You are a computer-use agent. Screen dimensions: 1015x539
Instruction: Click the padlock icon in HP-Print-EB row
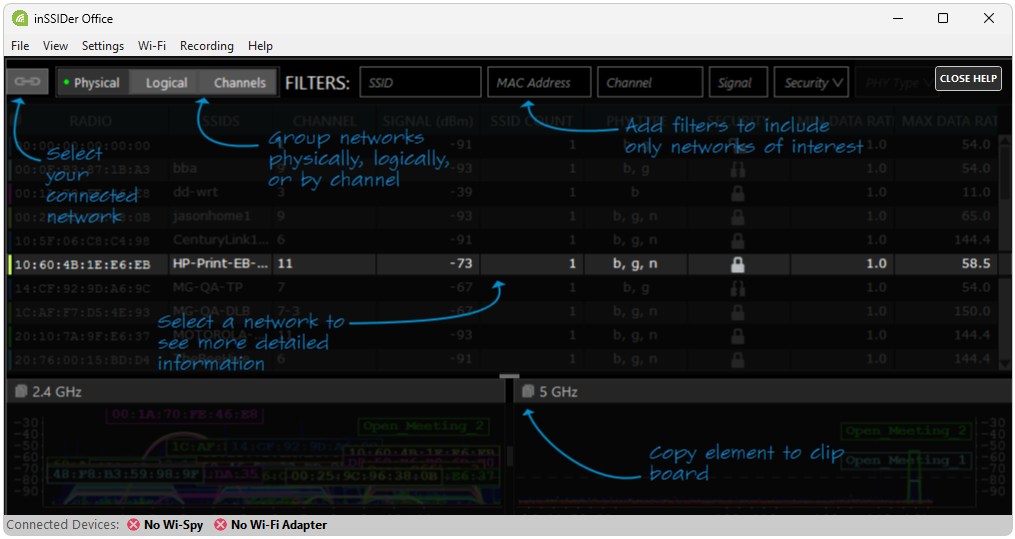737,264
